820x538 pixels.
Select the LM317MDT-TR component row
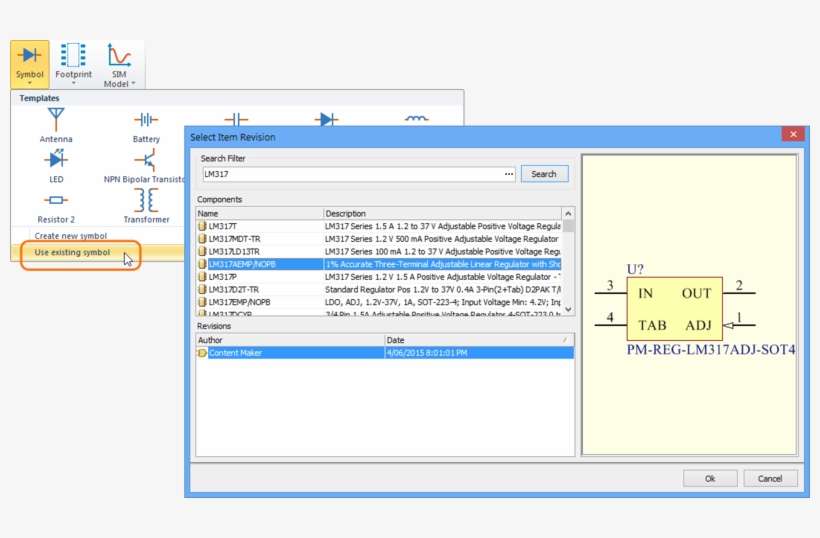pos(260,239)
